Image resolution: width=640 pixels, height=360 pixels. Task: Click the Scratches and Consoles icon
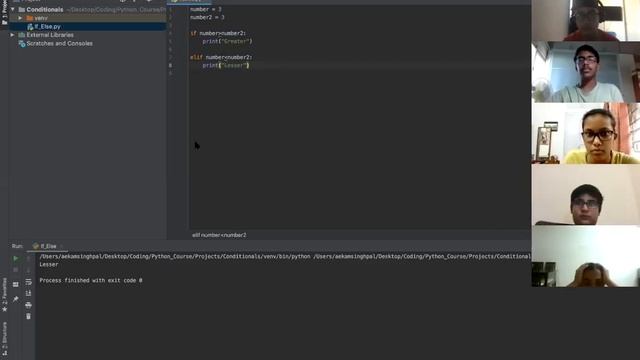(22, 44)
